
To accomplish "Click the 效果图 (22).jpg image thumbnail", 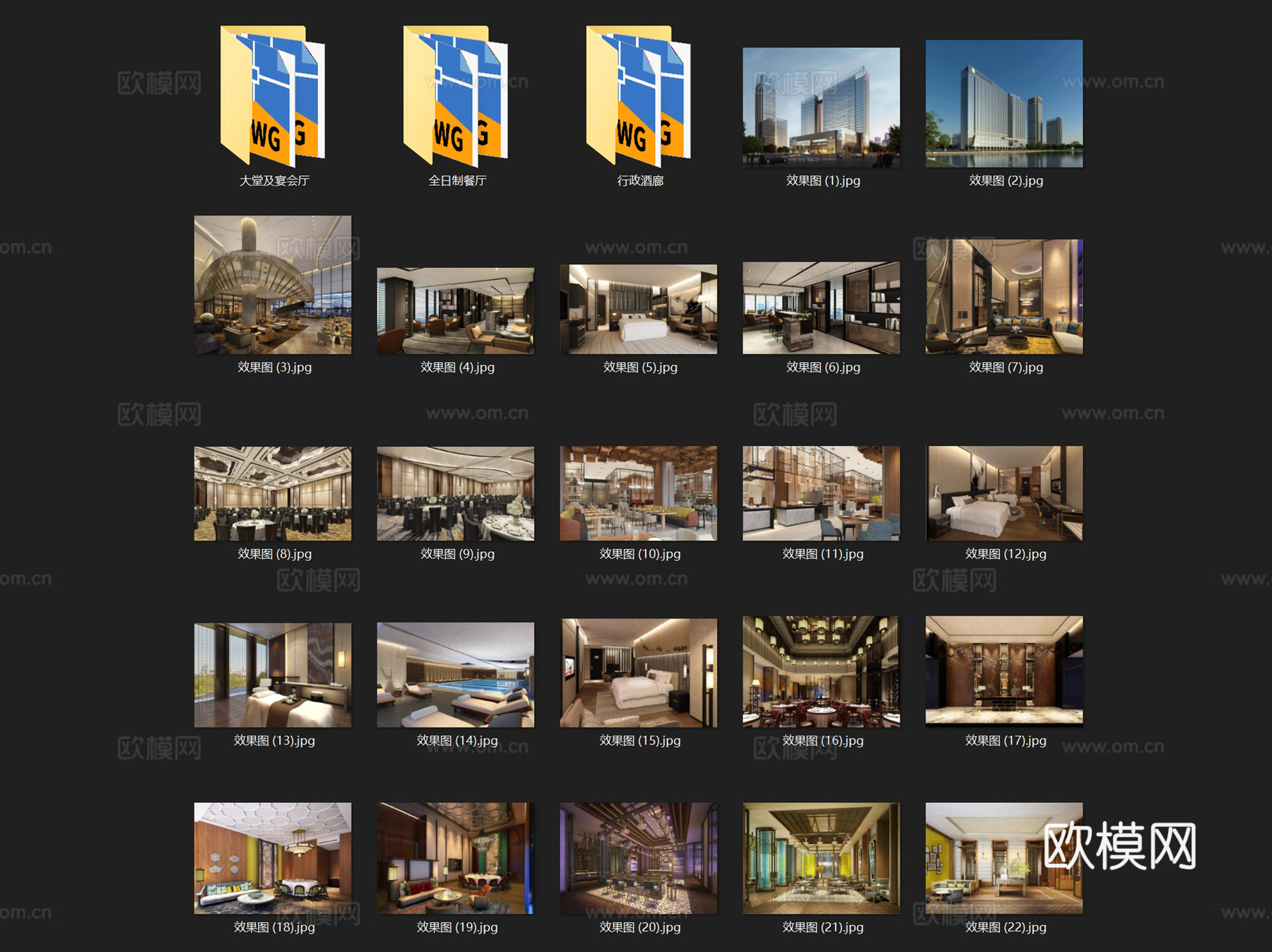I will (1004, 858).
